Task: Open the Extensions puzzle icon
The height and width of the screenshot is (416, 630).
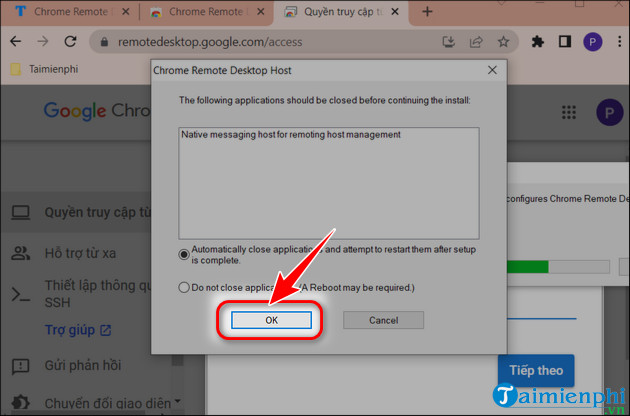Action: (x=538, y=41)
